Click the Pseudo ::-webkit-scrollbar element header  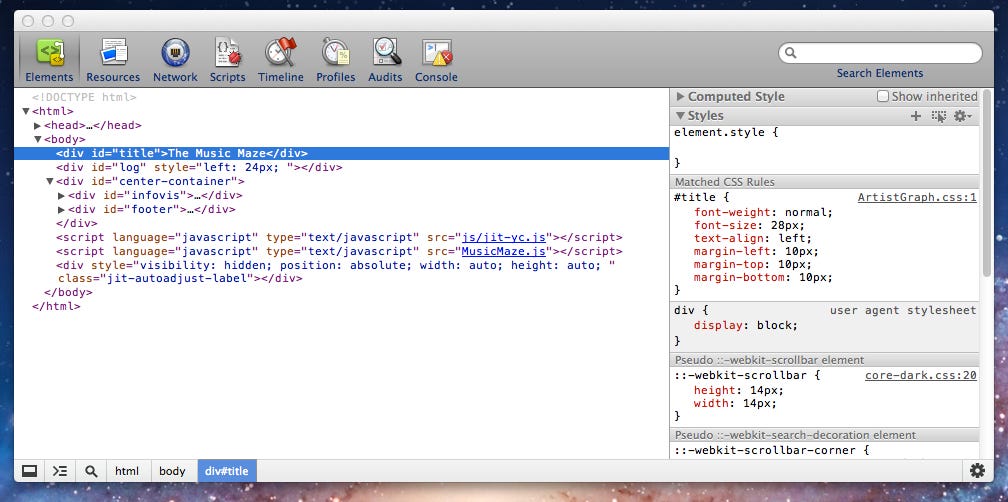[825, 360]
